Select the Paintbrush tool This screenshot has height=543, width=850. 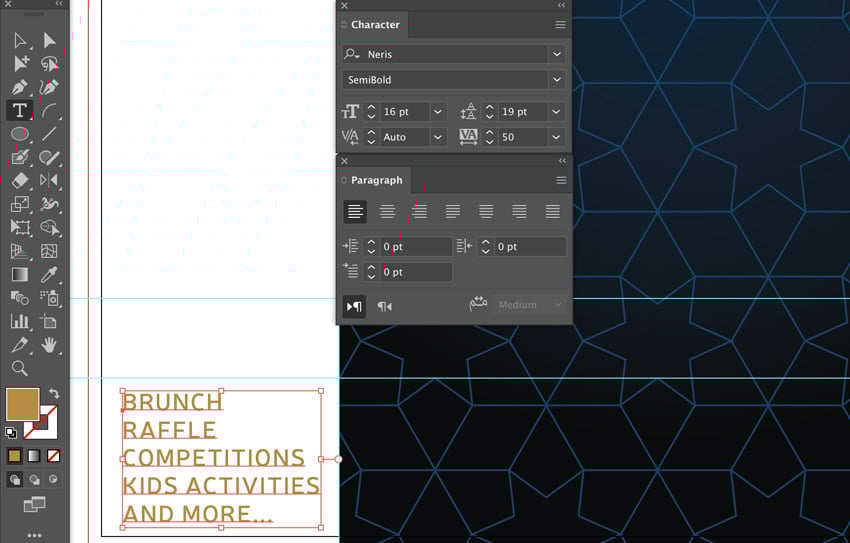coord(20,157)
